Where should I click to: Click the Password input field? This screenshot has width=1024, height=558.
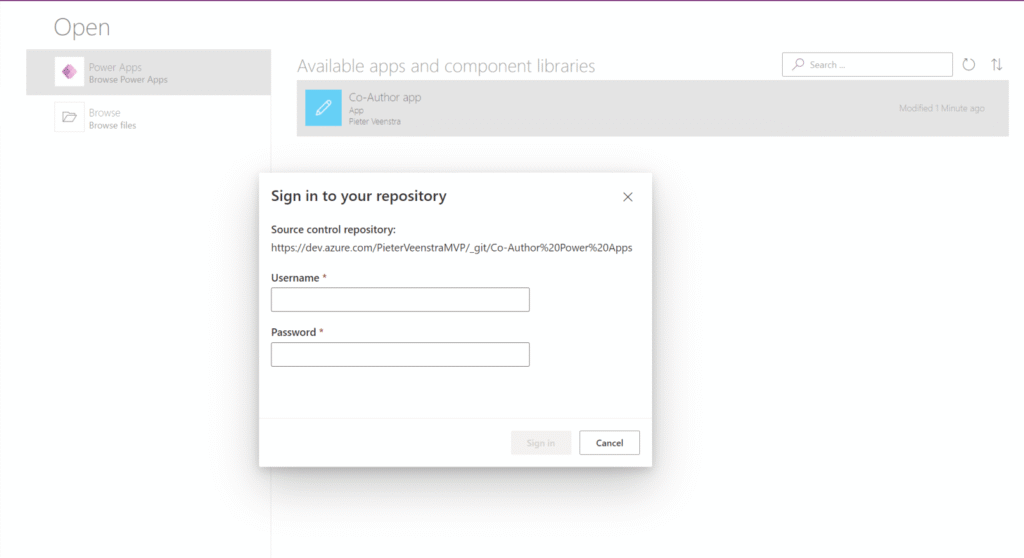(400, 354)
